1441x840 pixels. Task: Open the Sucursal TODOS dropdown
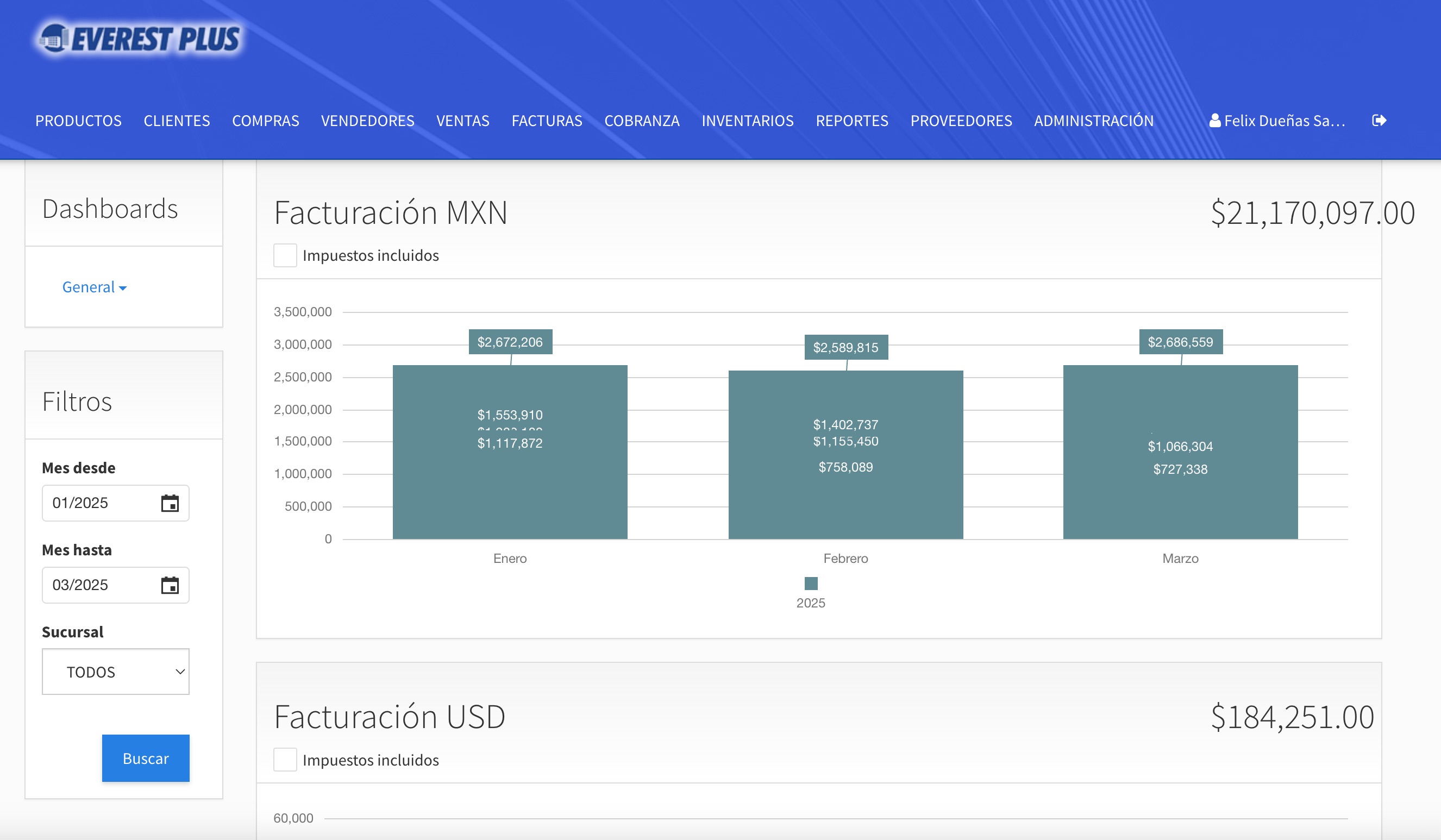click(116, 672)
